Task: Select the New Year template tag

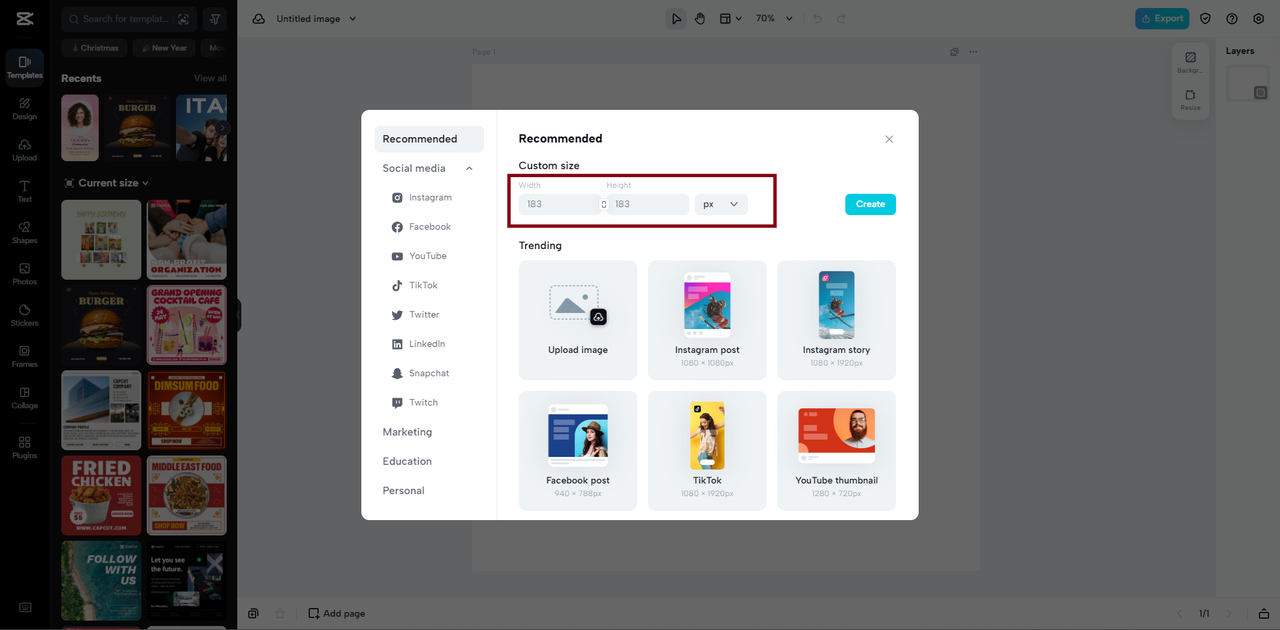Action: (163, 48)
